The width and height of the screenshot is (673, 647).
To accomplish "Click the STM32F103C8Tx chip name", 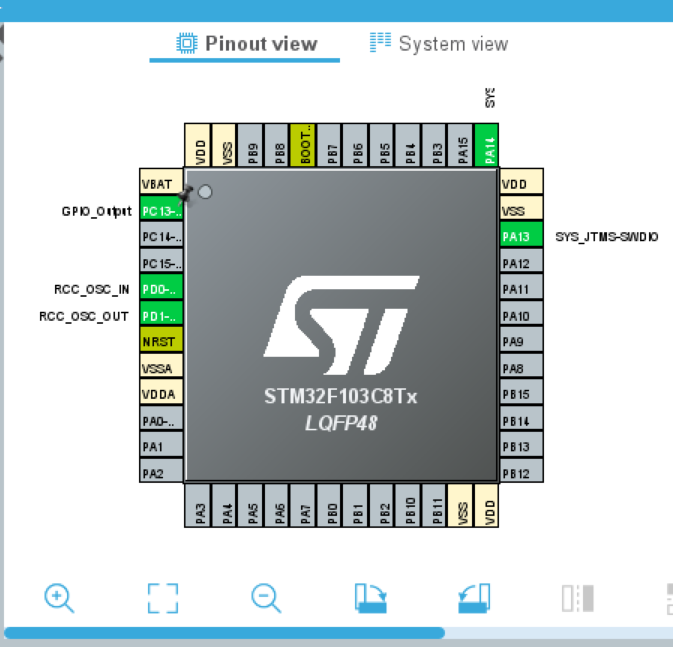I will point(340,396).
